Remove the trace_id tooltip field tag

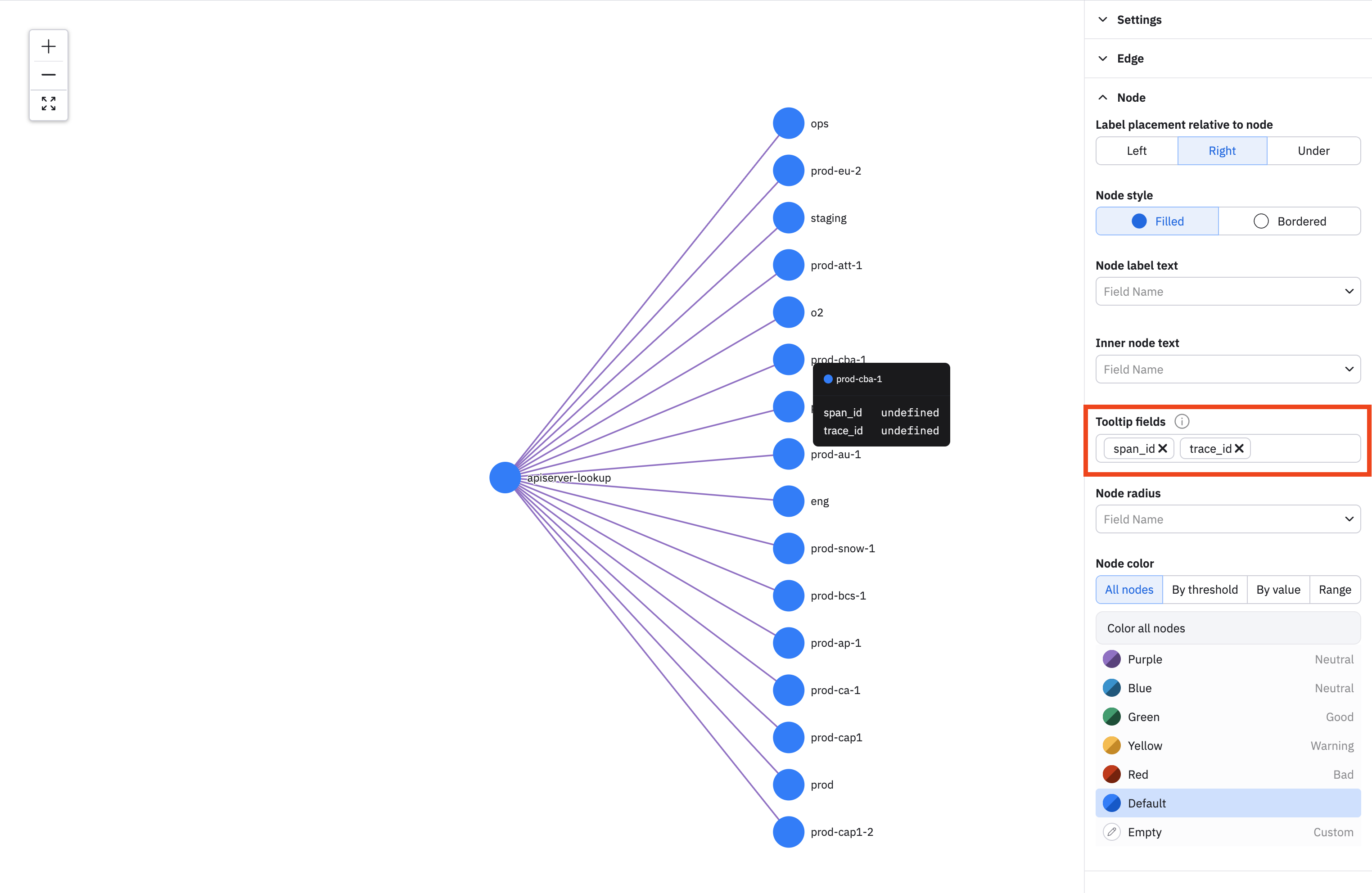[1239, 448]
